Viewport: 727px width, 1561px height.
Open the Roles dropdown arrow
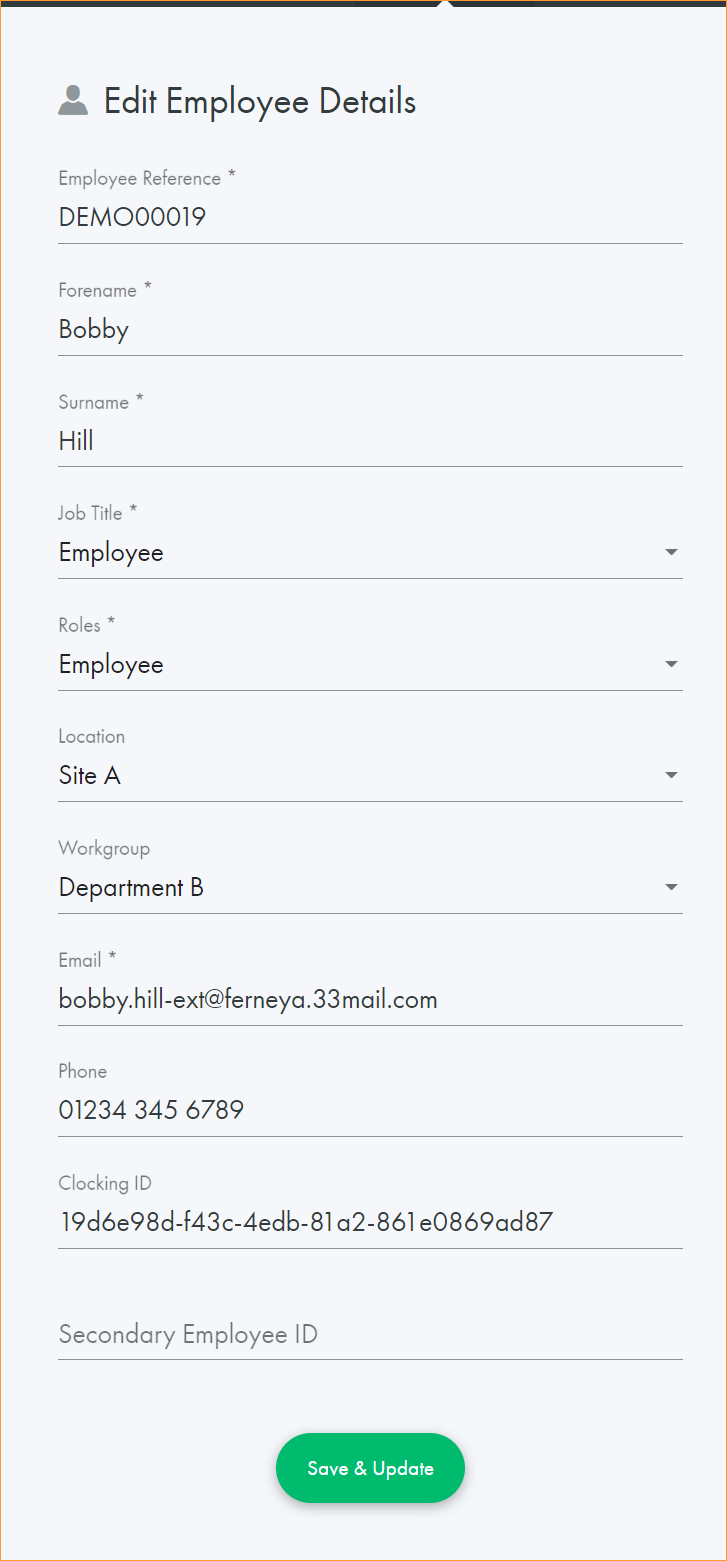(671, 664)
